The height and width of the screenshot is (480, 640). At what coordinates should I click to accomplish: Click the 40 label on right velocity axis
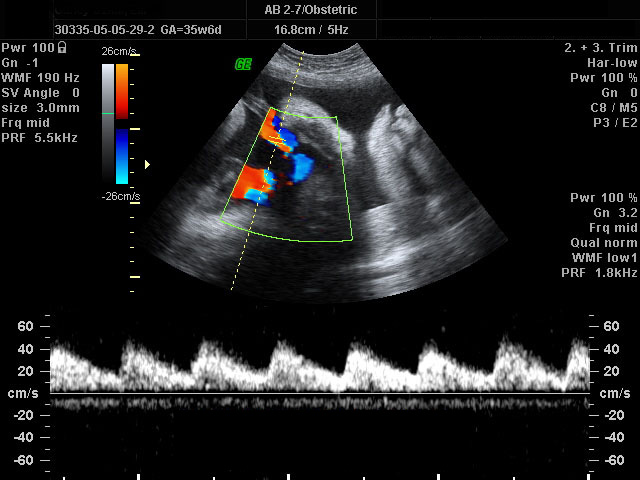tap(611, 349)
